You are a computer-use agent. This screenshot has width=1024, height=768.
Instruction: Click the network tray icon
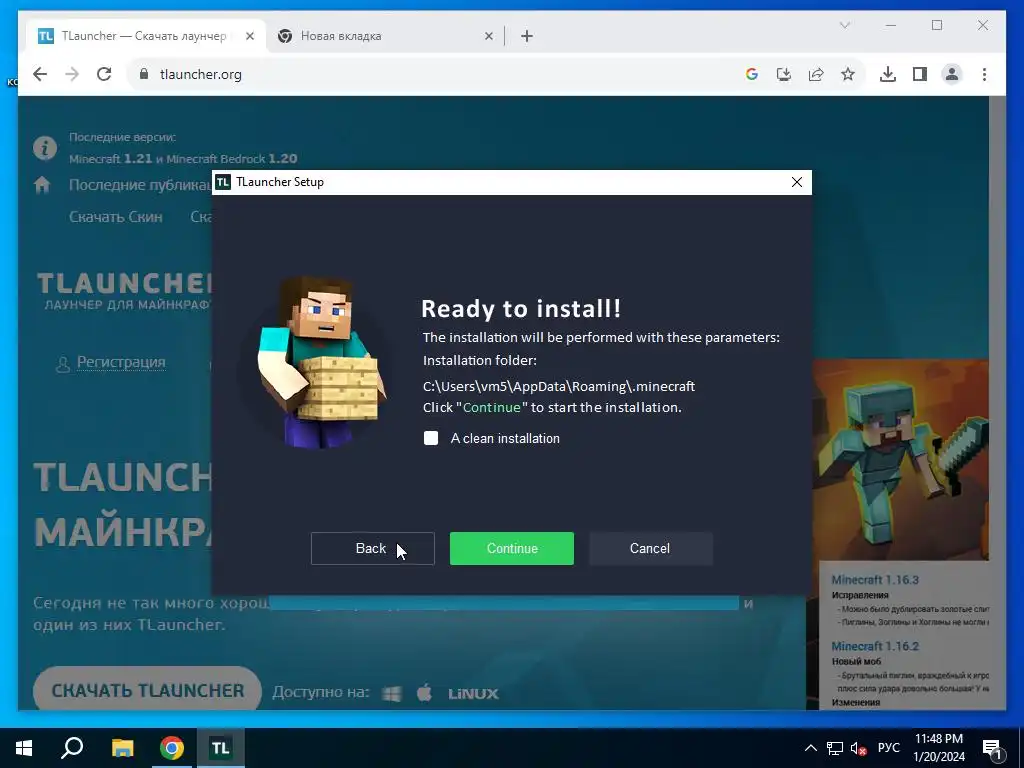pyautogui.click(x=835, y=748)
